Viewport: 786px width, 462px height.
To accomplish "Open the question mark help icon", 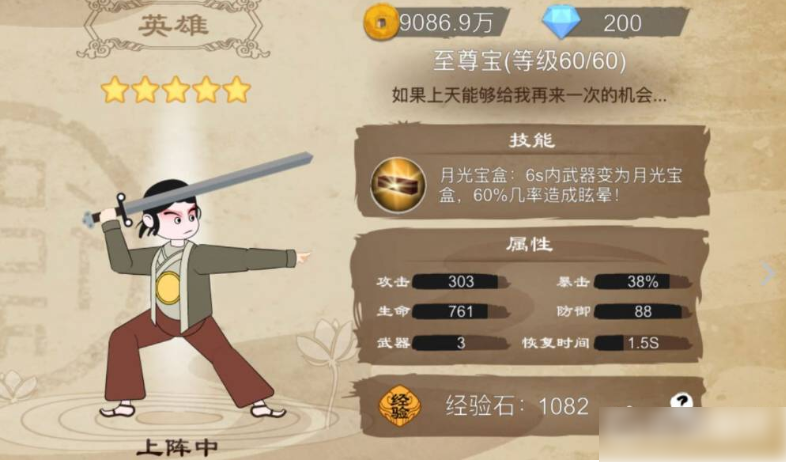I will (x=681, y=402).
